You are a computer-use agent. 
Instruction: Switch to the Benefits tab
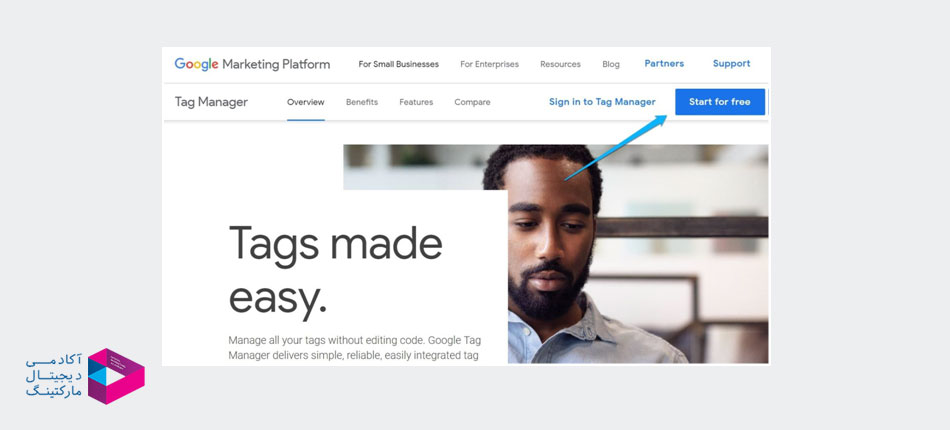click(x=362, y=102)
